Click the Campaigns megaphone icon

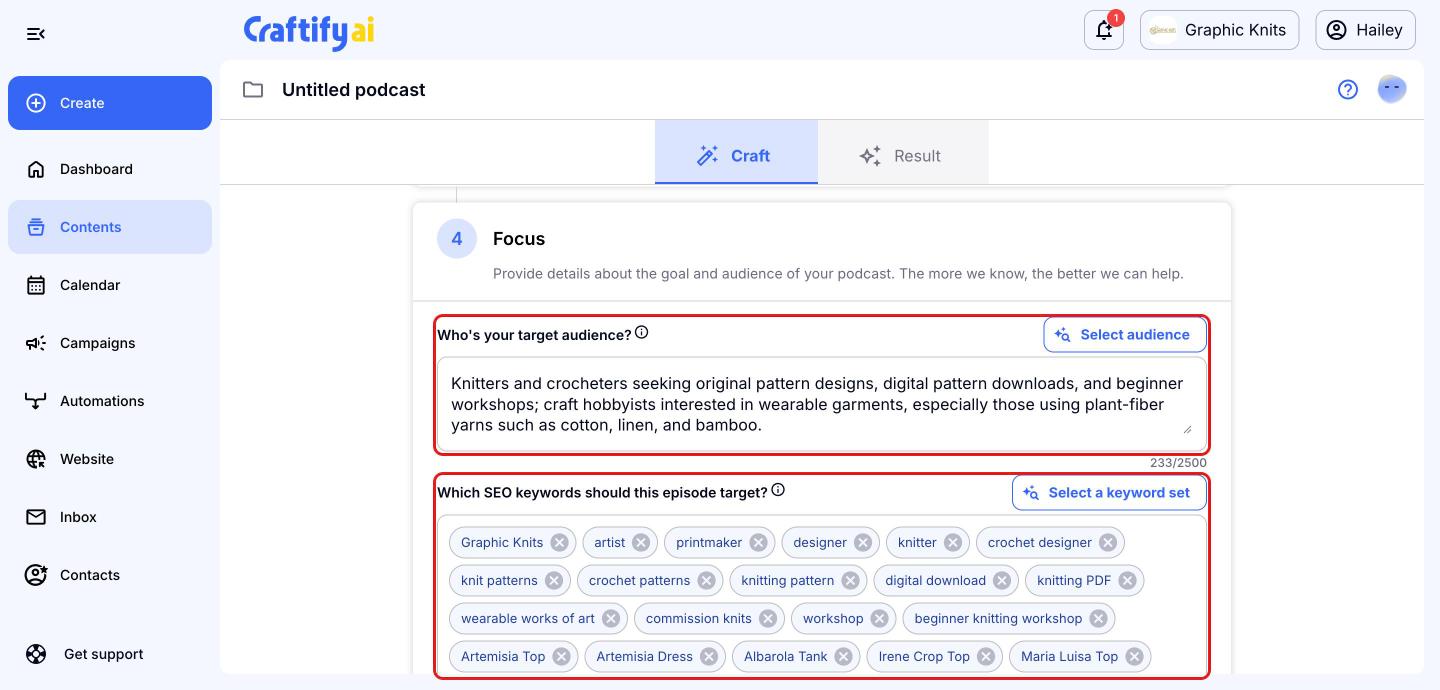[x=36, y=343]
